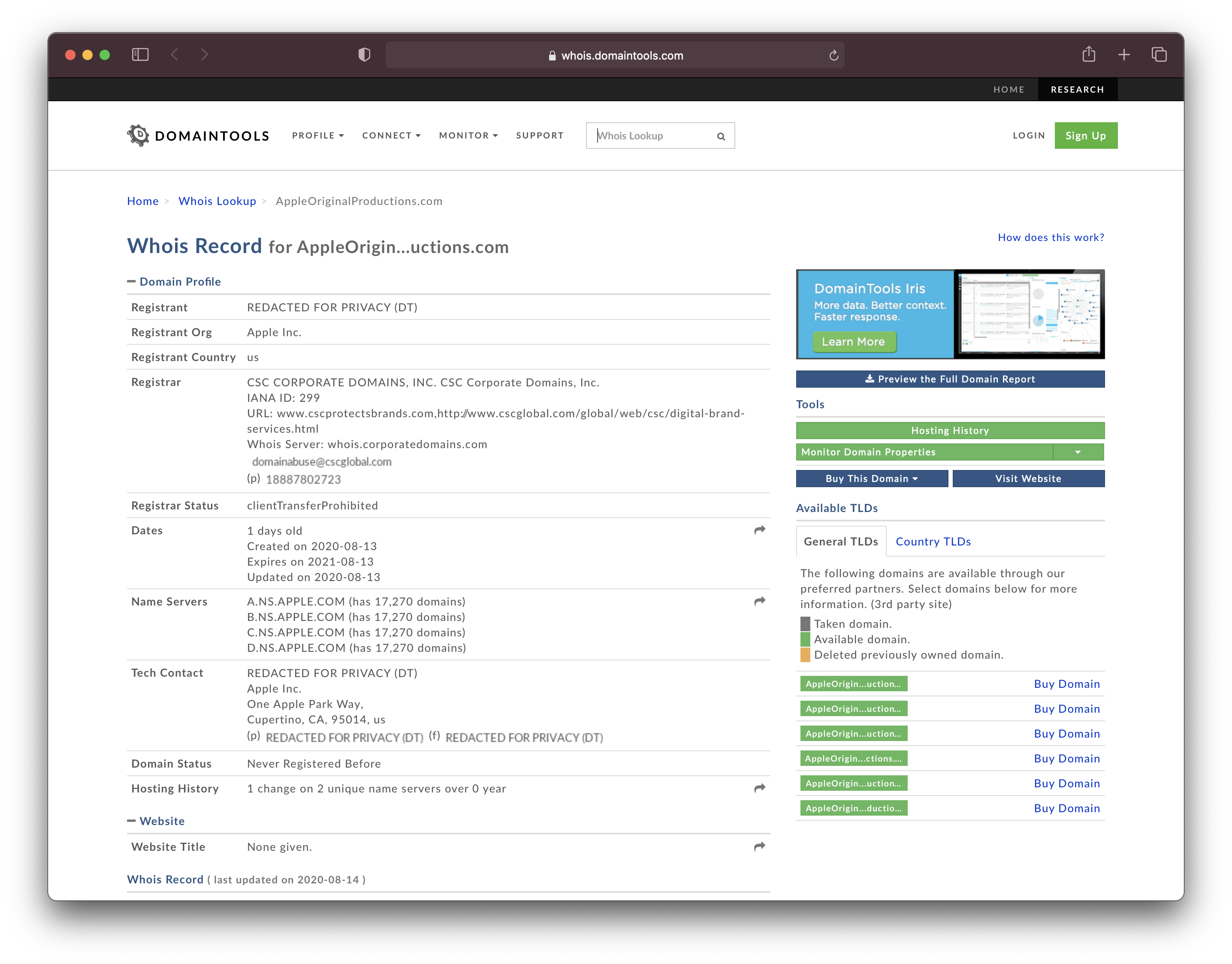1232x964 pixels.
Task: Click the clientTransferProhibited status text
Action: click(x=312, y=506)
